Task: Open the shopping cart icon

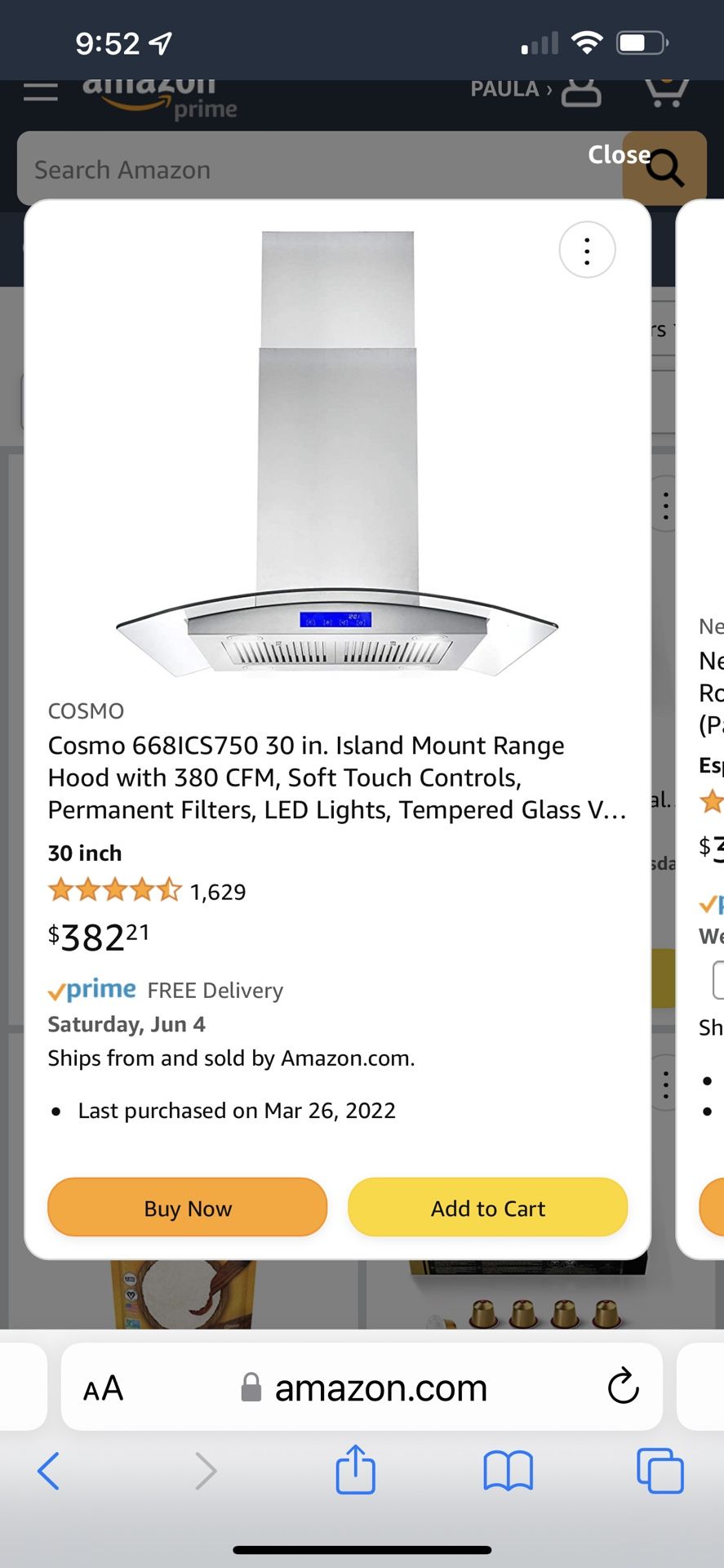Action: click(666, 91)
